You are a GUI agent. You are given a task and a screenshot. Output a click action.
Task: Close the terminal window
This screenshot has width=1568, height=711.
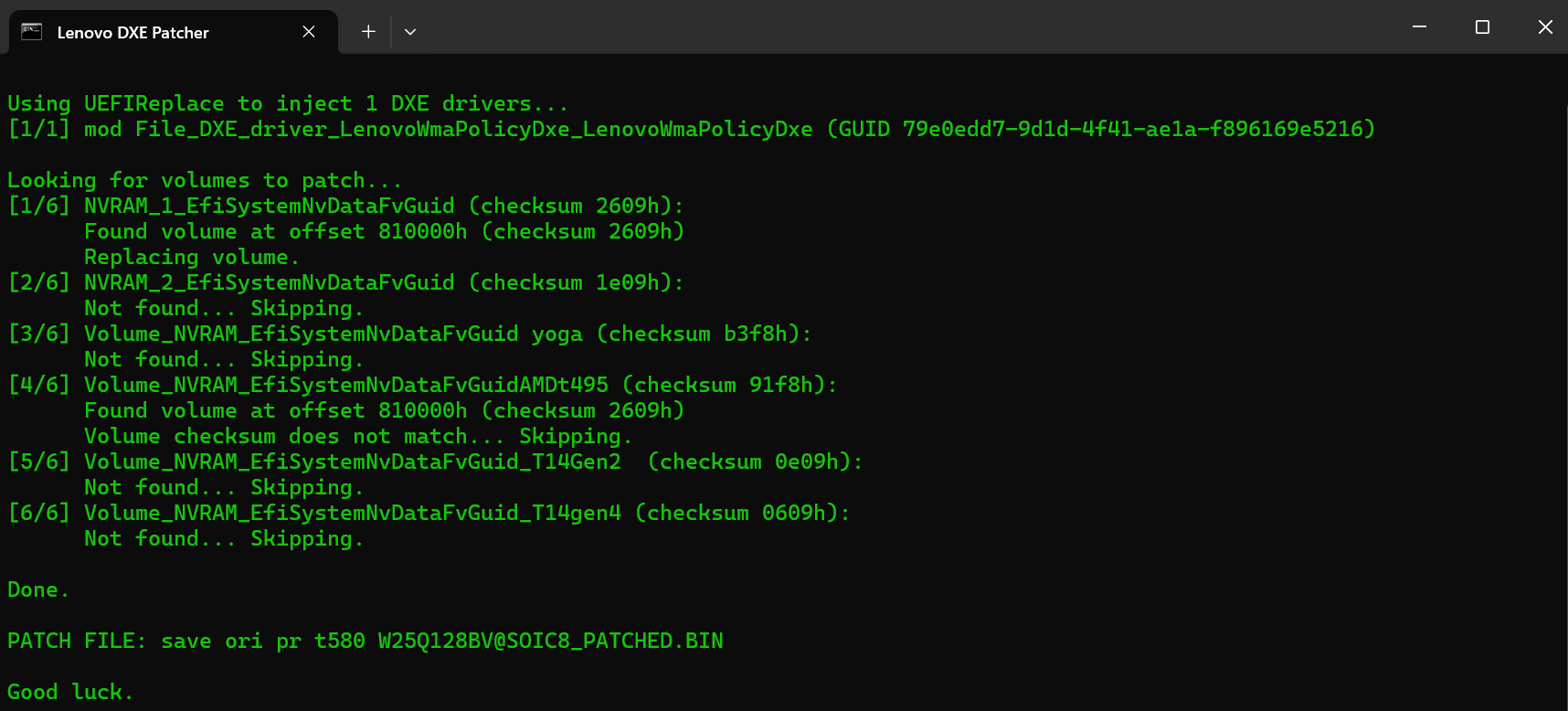click(x=1545, y=27)
